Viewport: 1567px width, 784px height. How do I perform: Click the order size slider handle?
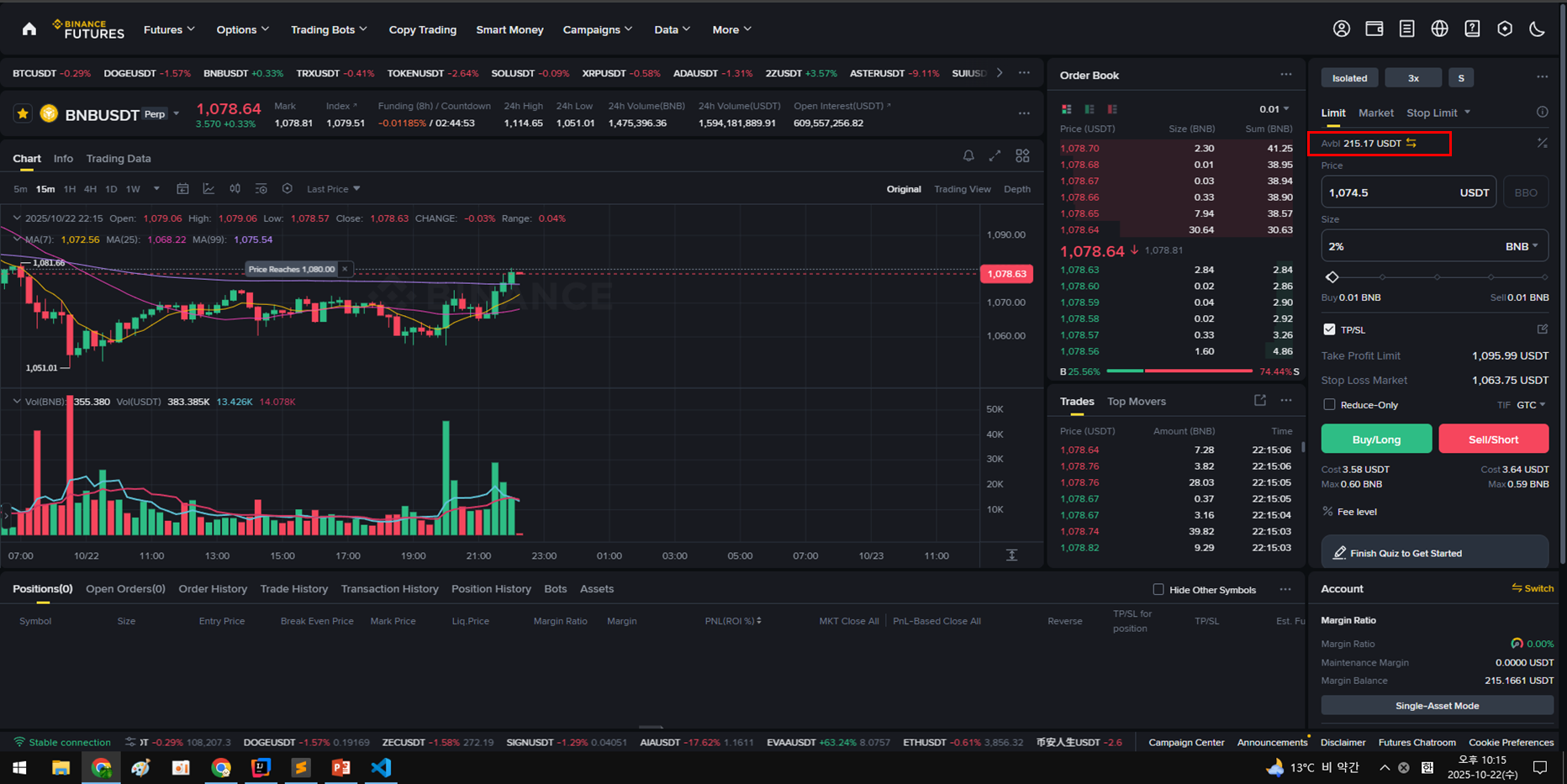pyautogui.click(x=1332, y=276)
